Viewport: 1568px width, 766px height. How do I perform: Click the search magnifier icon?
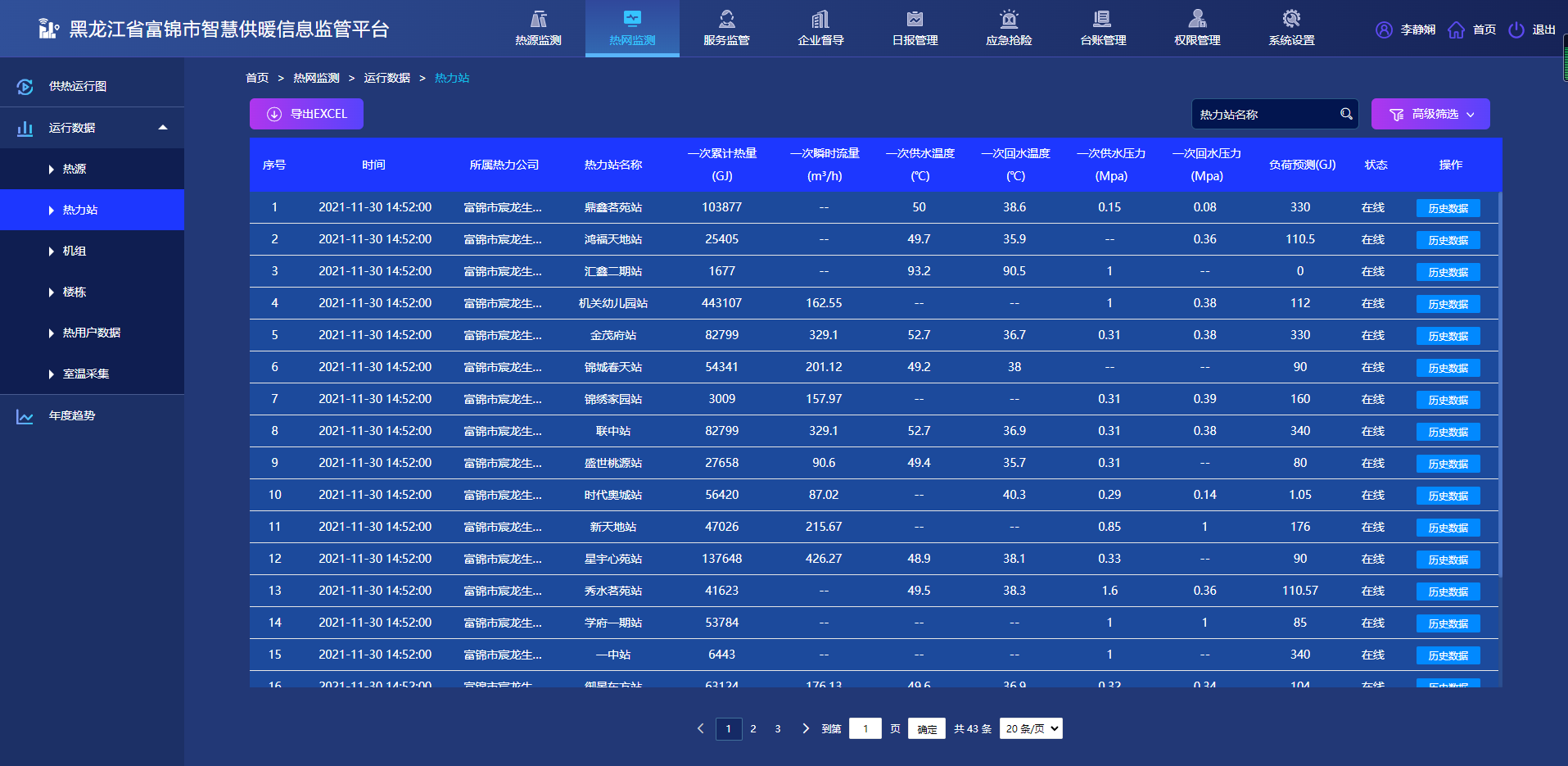tap(1346, 114)
